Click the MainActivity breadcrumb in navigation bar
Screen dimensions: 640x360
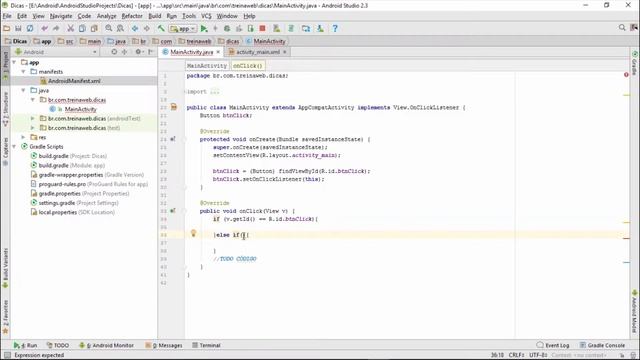tap(266, 41)
